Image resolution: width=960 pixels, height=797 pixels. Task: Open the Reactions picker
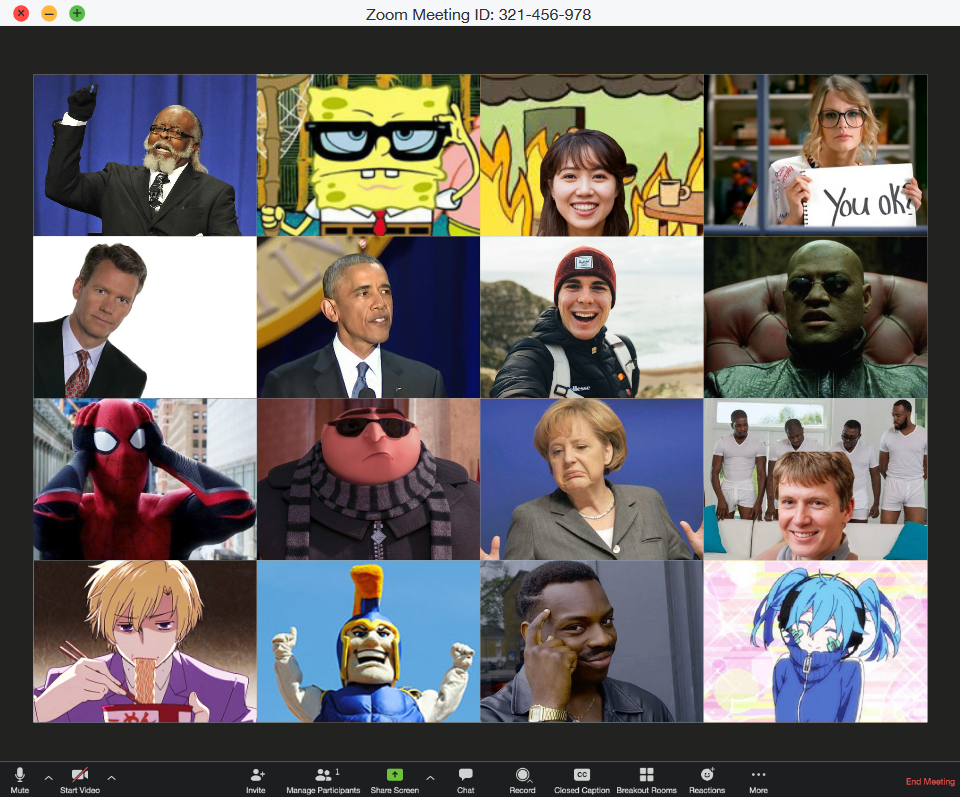pyautogui.click(x=707, y=780)
